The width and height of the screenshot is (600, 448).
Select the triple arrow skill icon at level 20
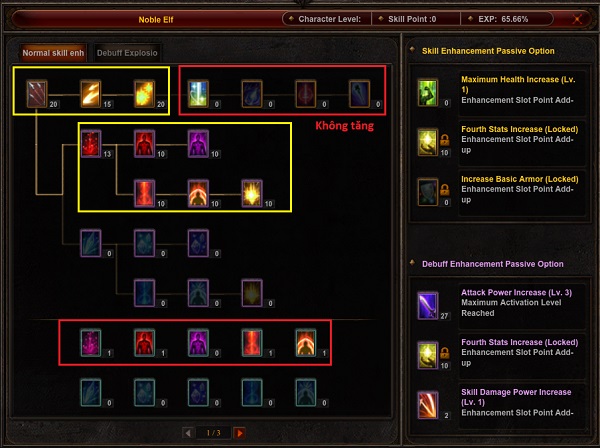[x=37, y=93]
